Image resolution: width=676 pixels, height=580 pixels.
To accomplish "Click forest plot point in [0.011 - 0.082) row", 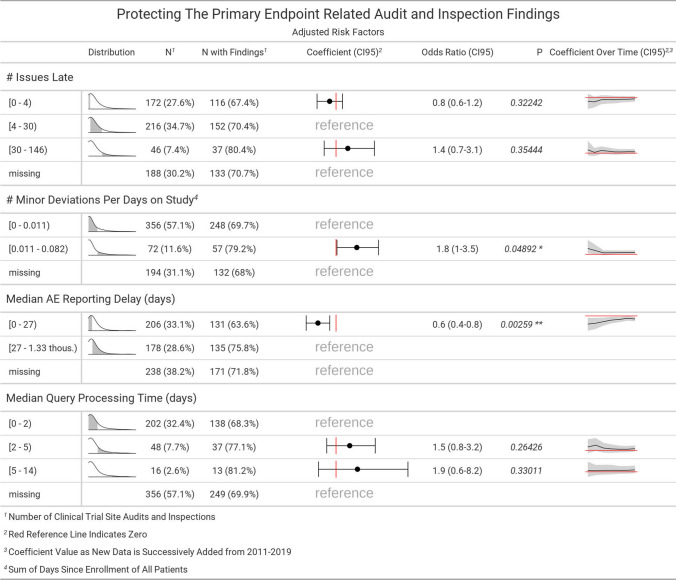I will pos(356,246).
